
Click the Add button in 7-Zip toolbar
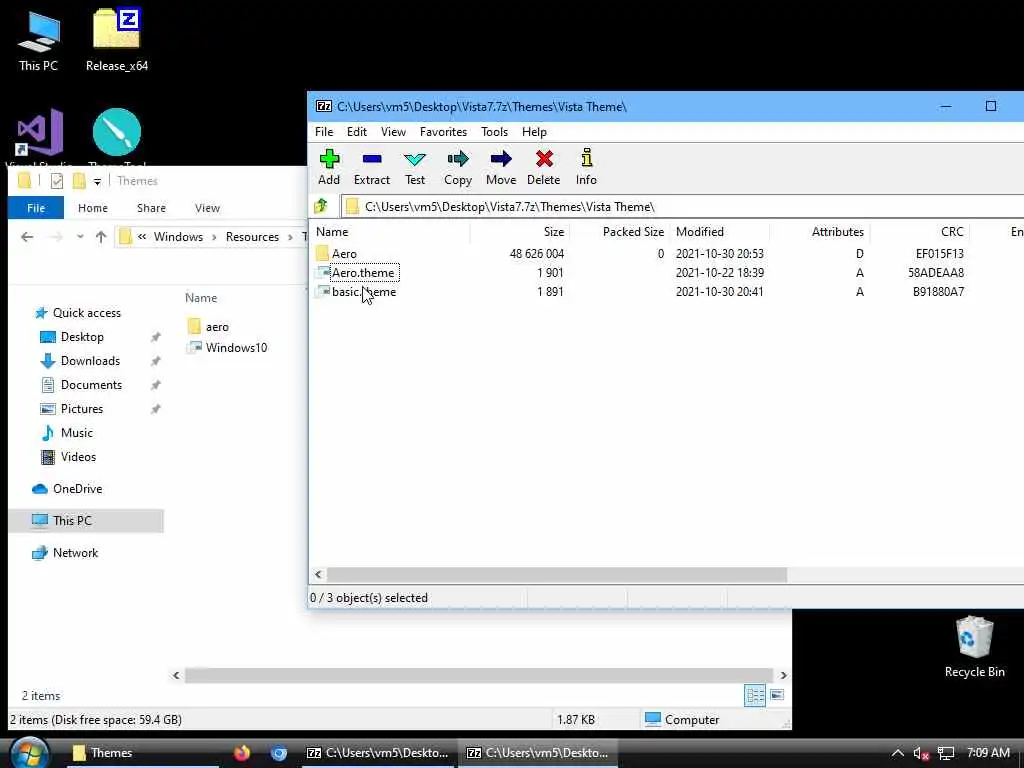pyautogui.click(x=329, y=167)
